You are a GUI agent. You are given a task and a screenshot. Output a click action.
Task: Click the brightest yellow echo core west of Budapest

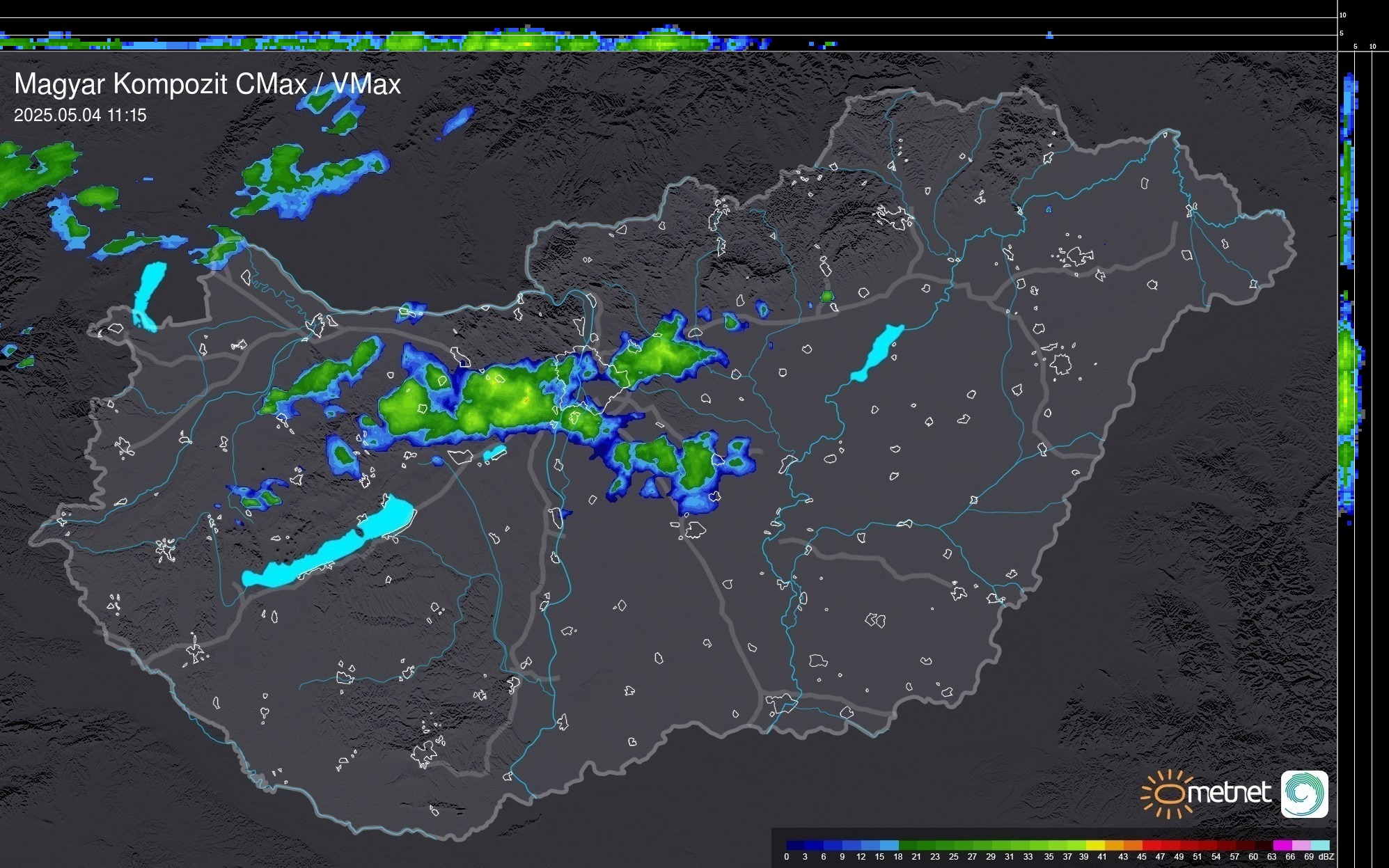click(525, 400)
